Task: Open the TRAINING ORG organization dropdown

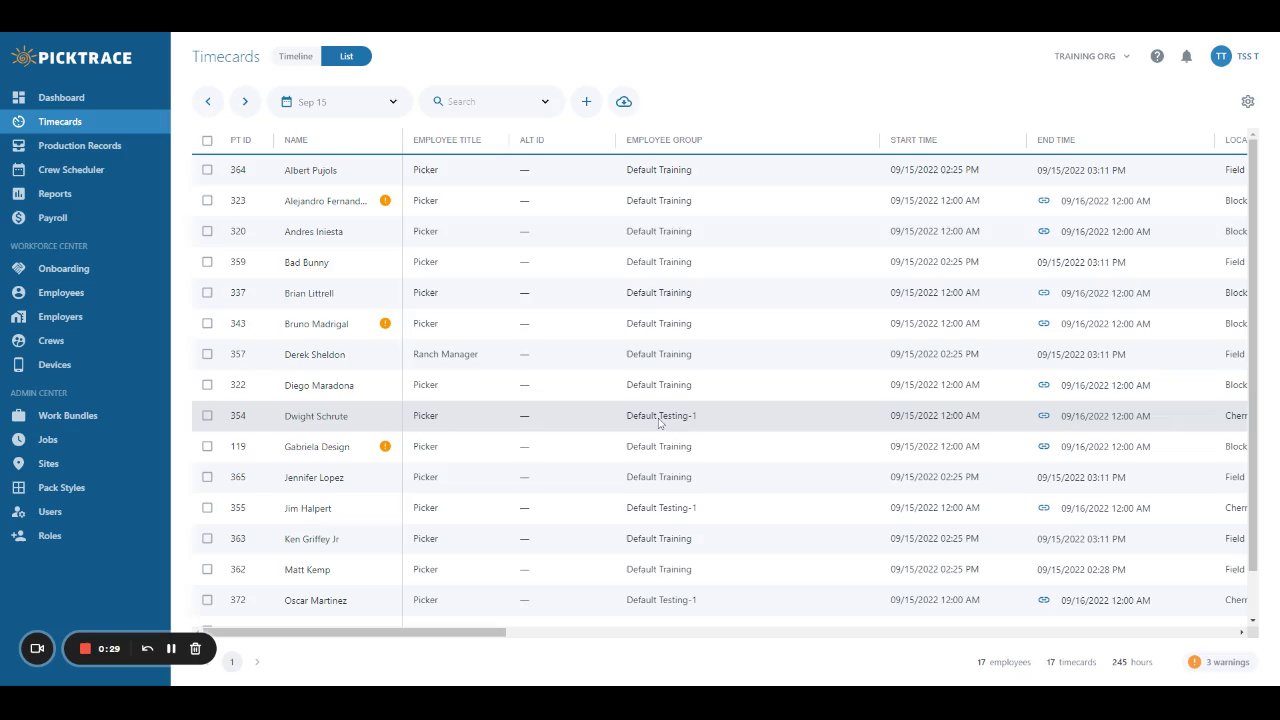Action: click(1092, 56)
